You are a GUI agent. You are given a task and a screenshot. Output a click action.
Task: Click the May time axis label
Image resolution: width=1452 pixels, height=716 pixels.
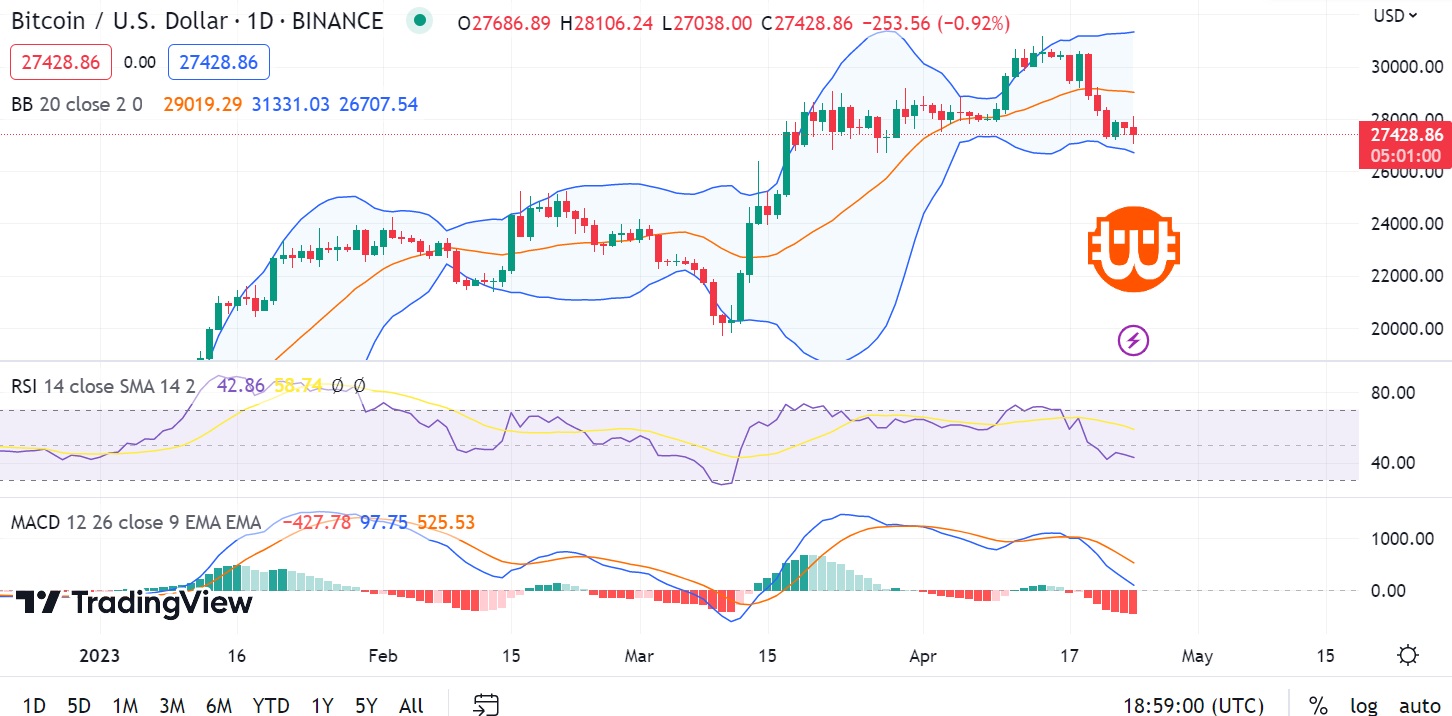pyautogui.click(x=1197, y=656)
